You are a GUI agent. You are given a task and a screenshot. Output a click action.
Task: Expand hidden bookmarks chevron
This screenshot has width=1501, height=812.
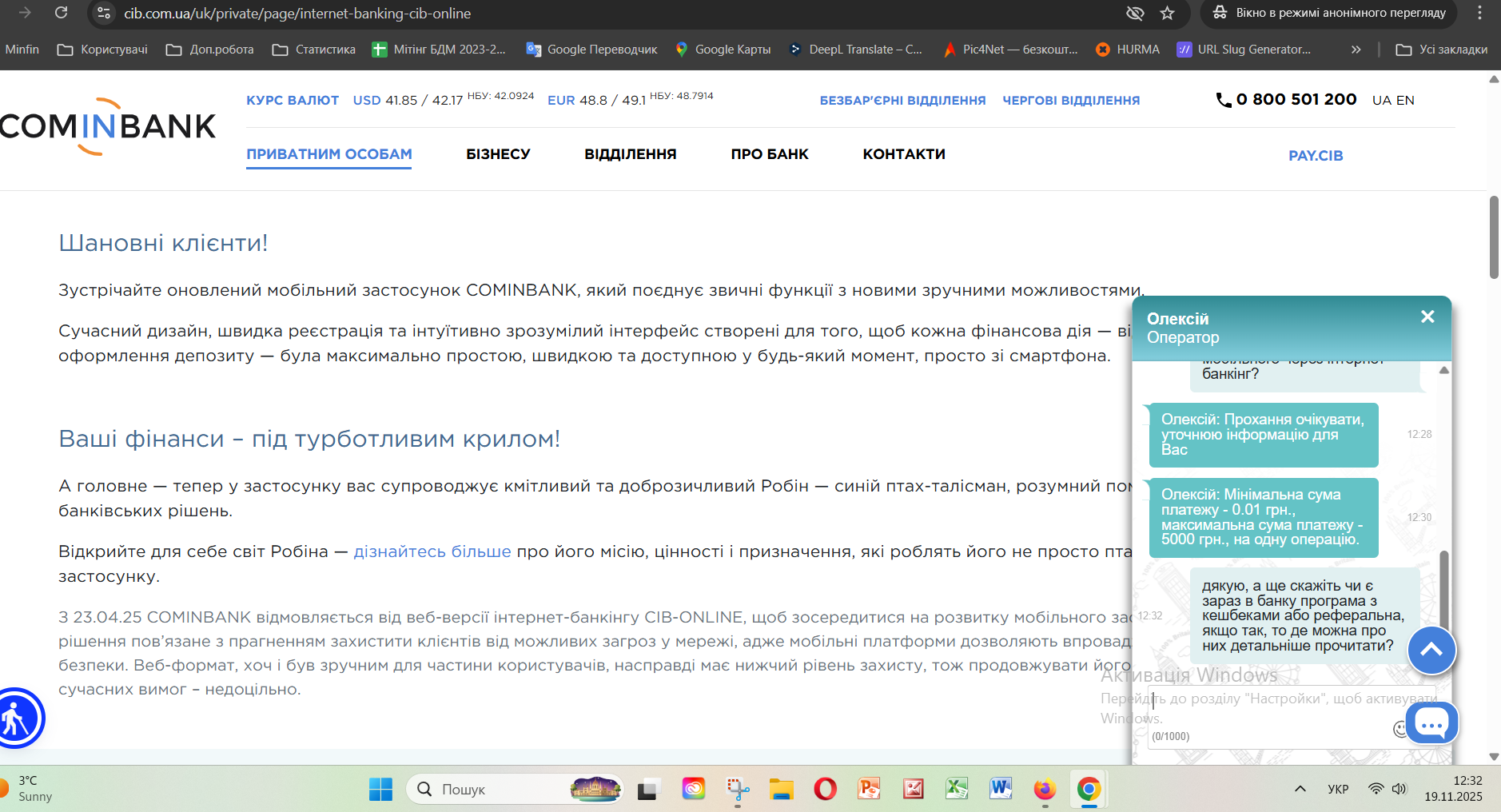click(1356, 50)
